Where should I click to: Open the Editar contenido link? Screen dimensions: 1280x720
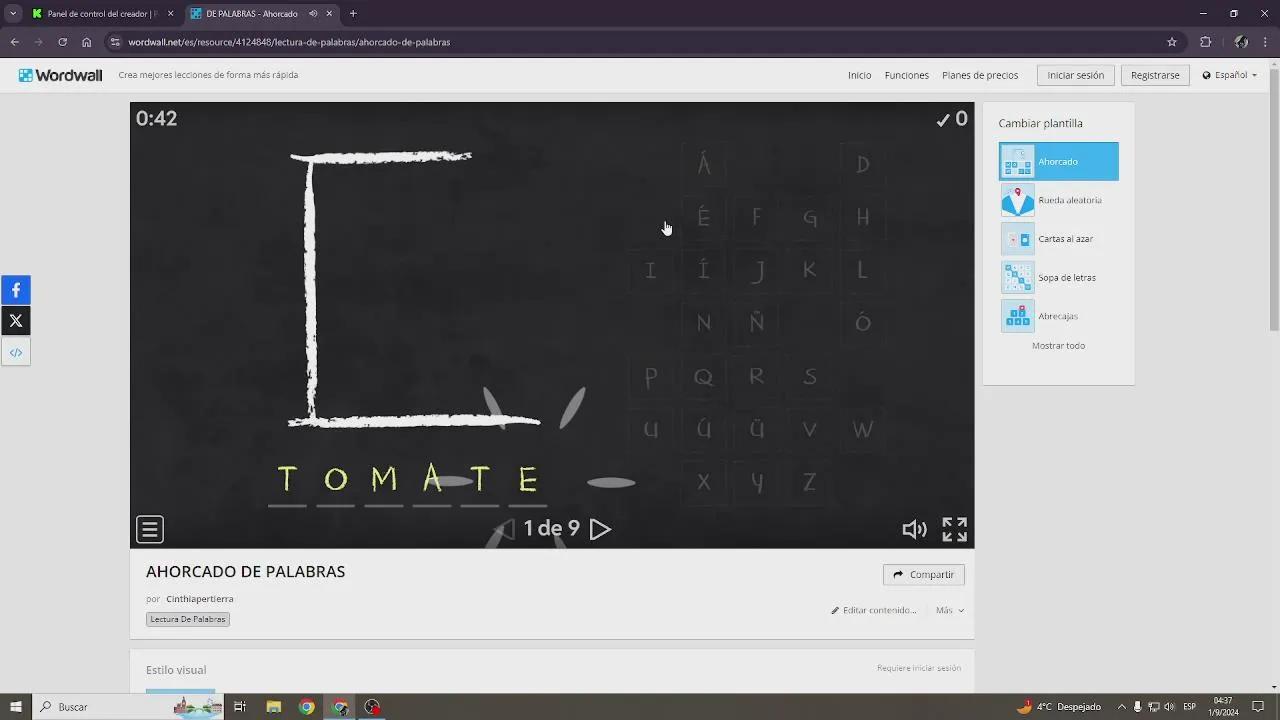click(880, 610)
